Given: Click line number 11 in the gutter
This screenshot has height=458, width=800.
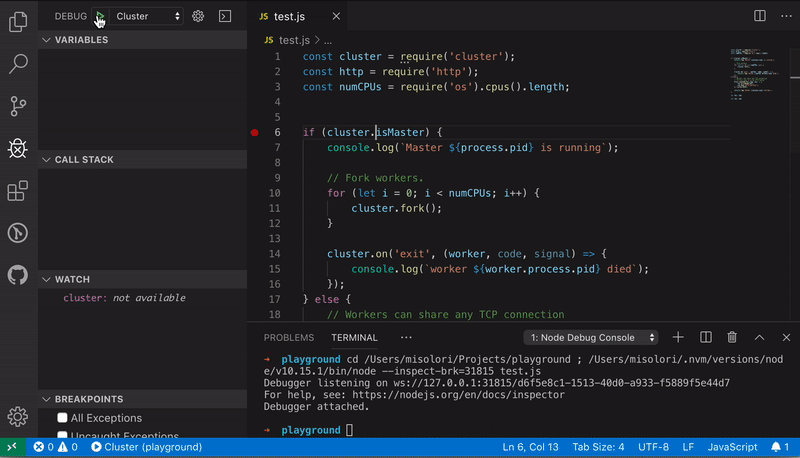Looking at the screenshot, I should pos(274,208).
